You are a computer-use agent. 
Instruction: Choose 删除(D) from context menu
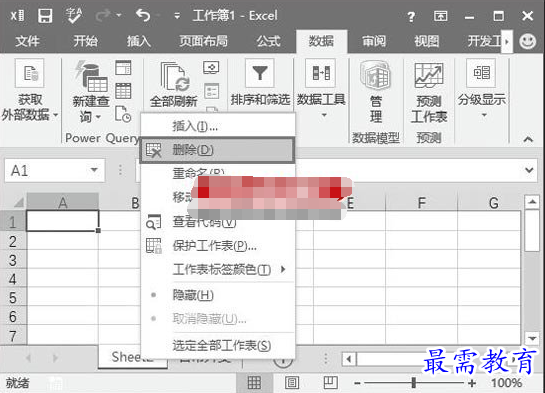(x=218, y=150)
